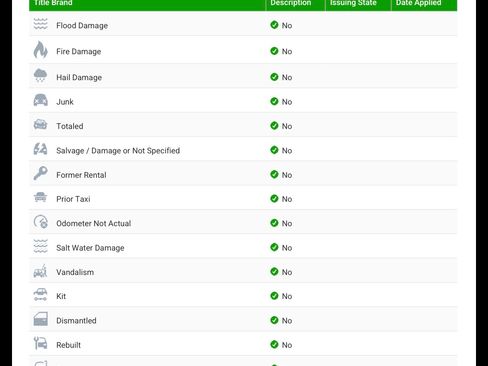Click the Salvage damage icon
Image resolution: width=488 pixels, height=366 pixels.
[x=40, y=149]
